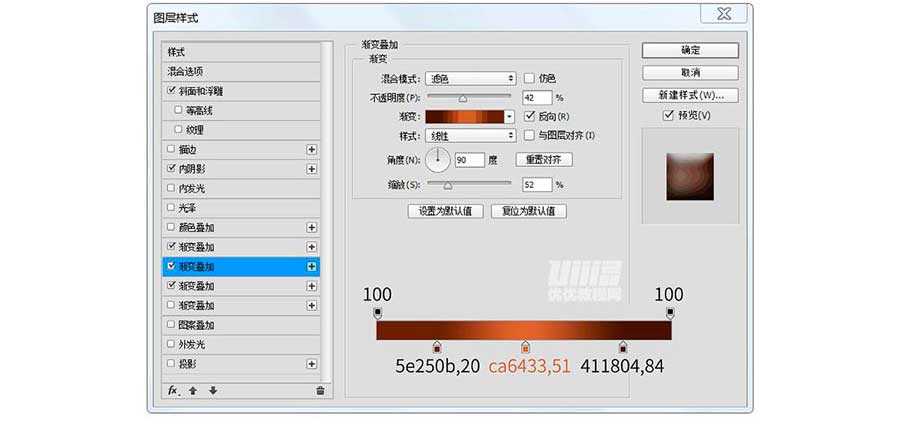
Task: Click the 确定 confirm button
Action: point(690,50)
